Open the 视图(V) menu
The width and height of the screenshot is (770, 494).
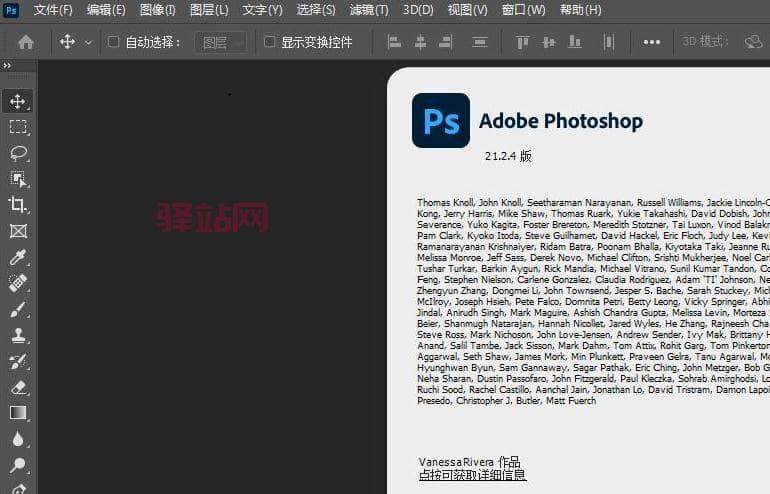(x=468, y=10)
